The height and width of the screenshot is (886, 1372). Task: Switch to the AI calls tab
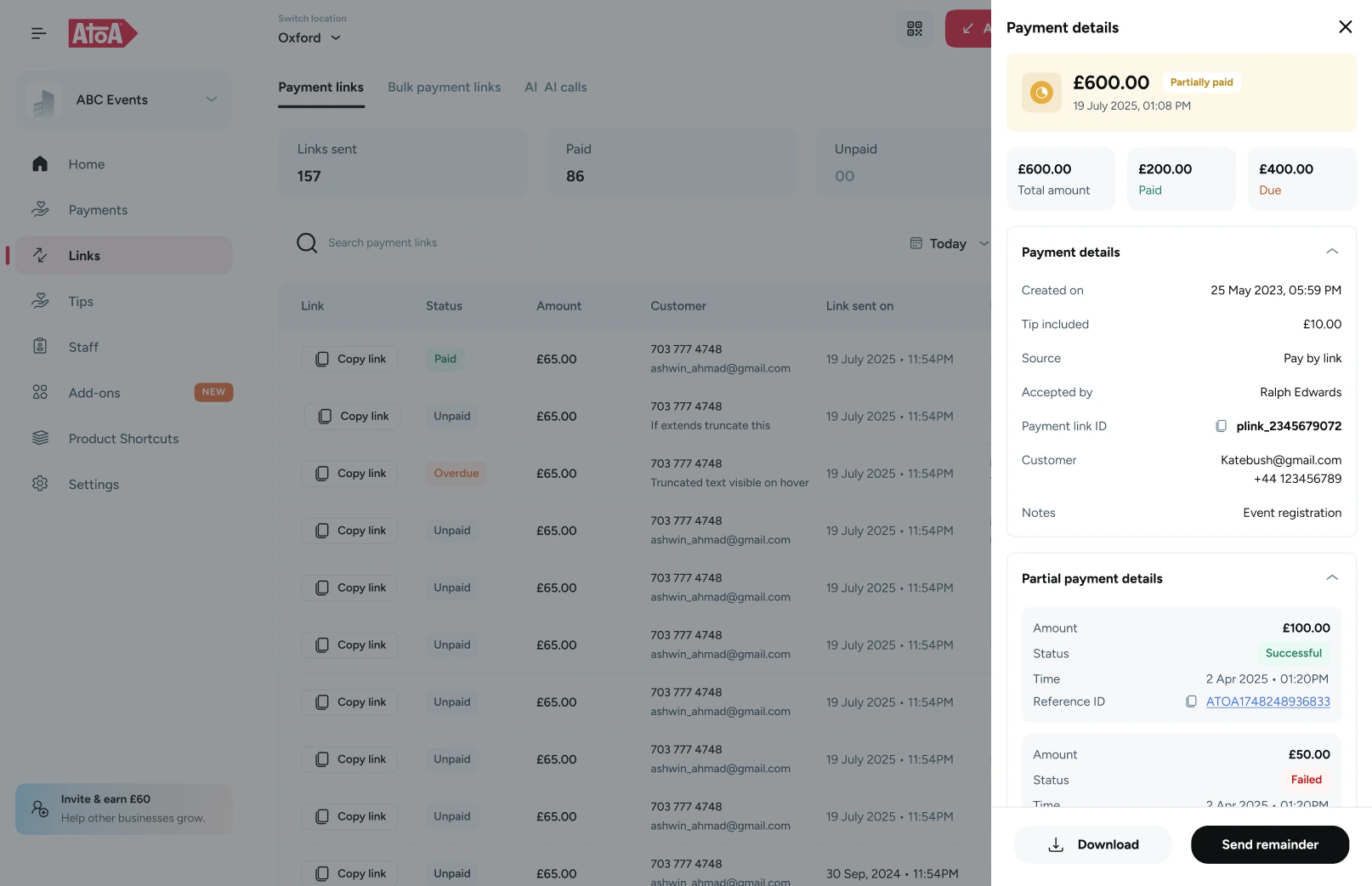556,87
